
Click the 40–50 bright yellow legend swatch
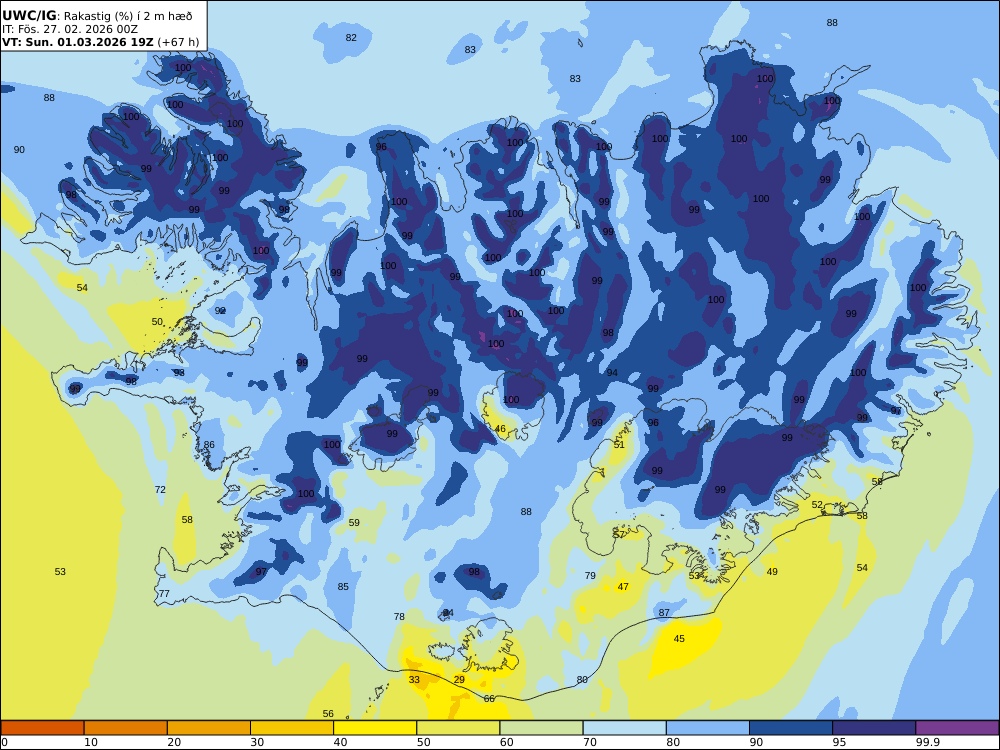pos(375,728)
